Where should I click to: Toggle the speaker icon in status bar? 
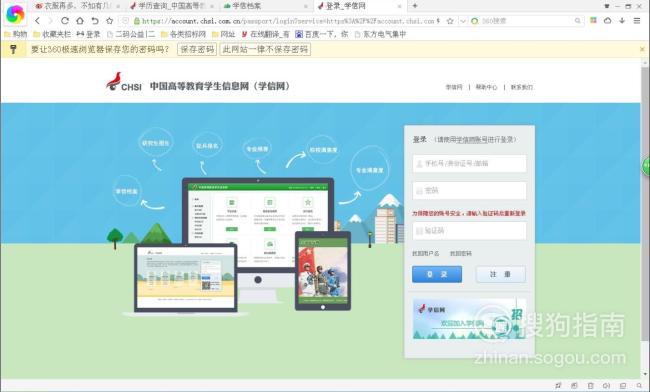[606, 386]
